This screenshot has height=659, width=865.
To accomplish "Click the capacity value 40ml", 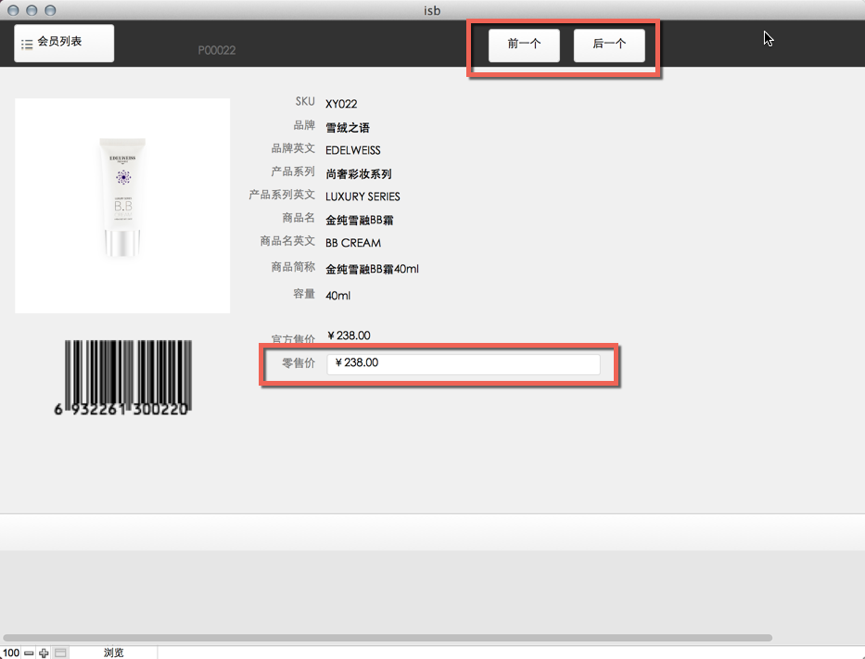I will tap(338, 296).
